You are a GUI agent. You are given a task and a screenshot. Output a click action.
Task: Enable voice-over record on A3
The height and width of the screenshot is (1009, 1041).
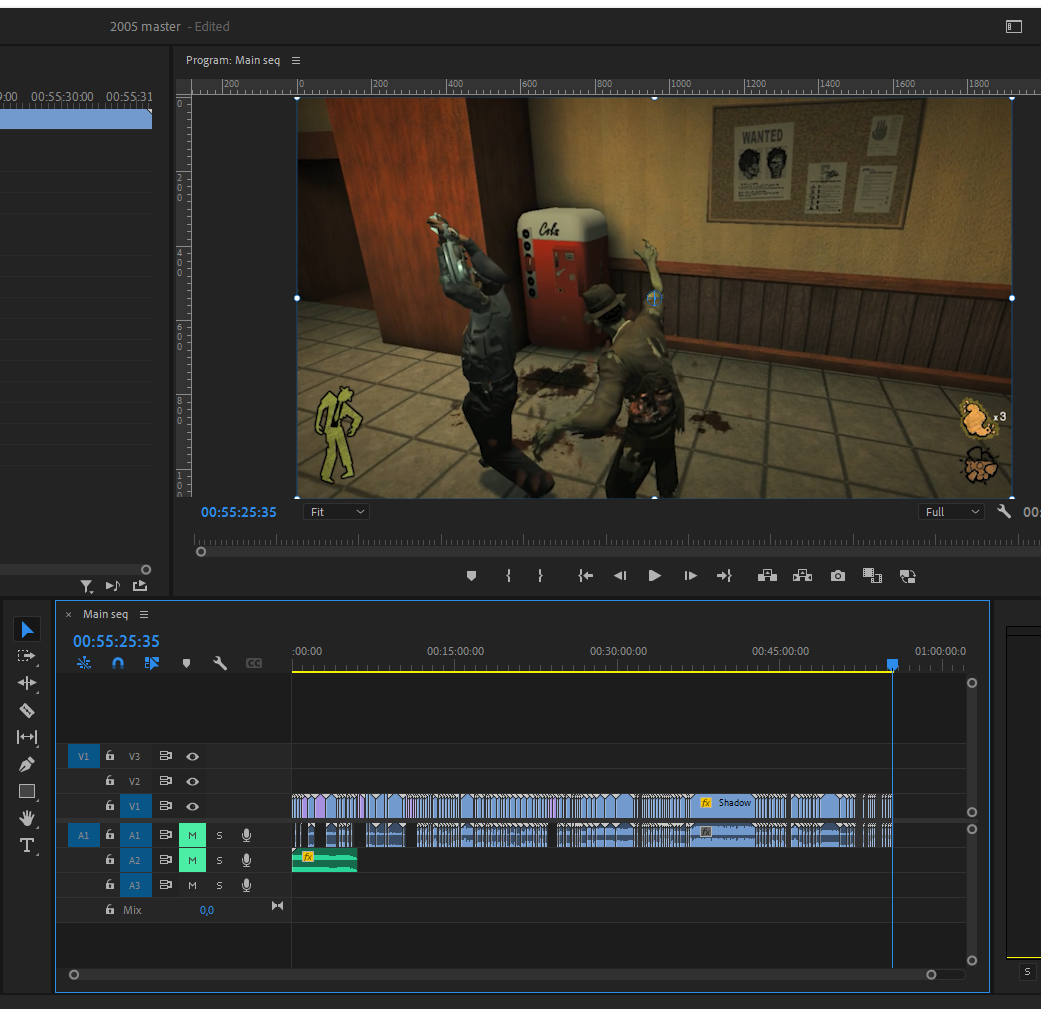point(246,885)
